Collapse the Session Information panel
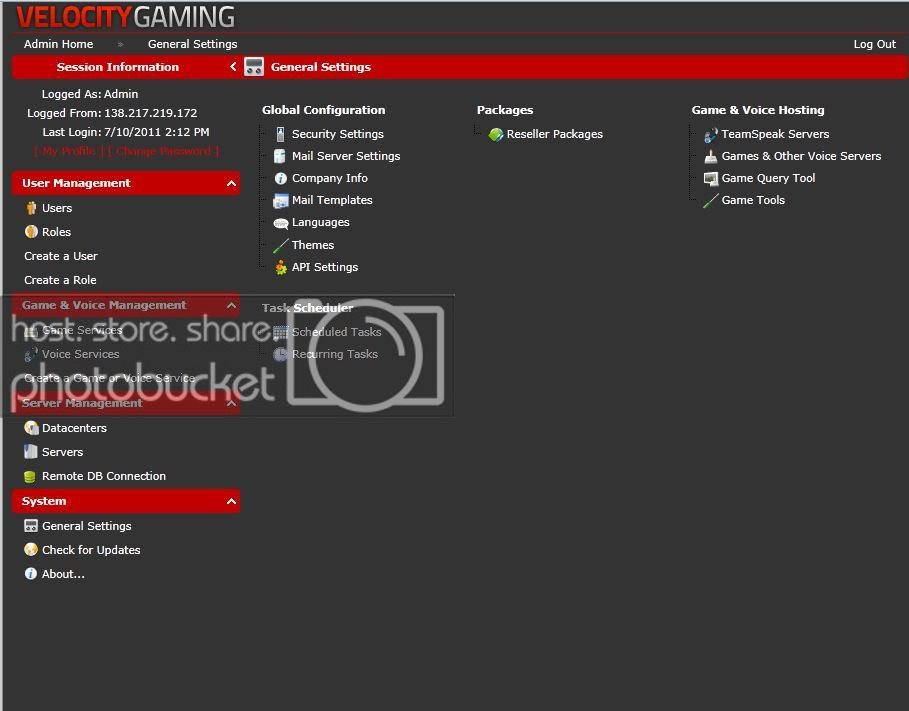This screenshot has height=711, width=909. (233, 66)
